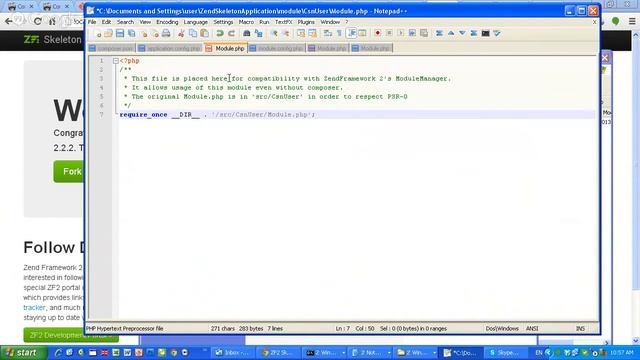Switch to the application.config.php tab
Screen dimensions: 640x360
170,49
